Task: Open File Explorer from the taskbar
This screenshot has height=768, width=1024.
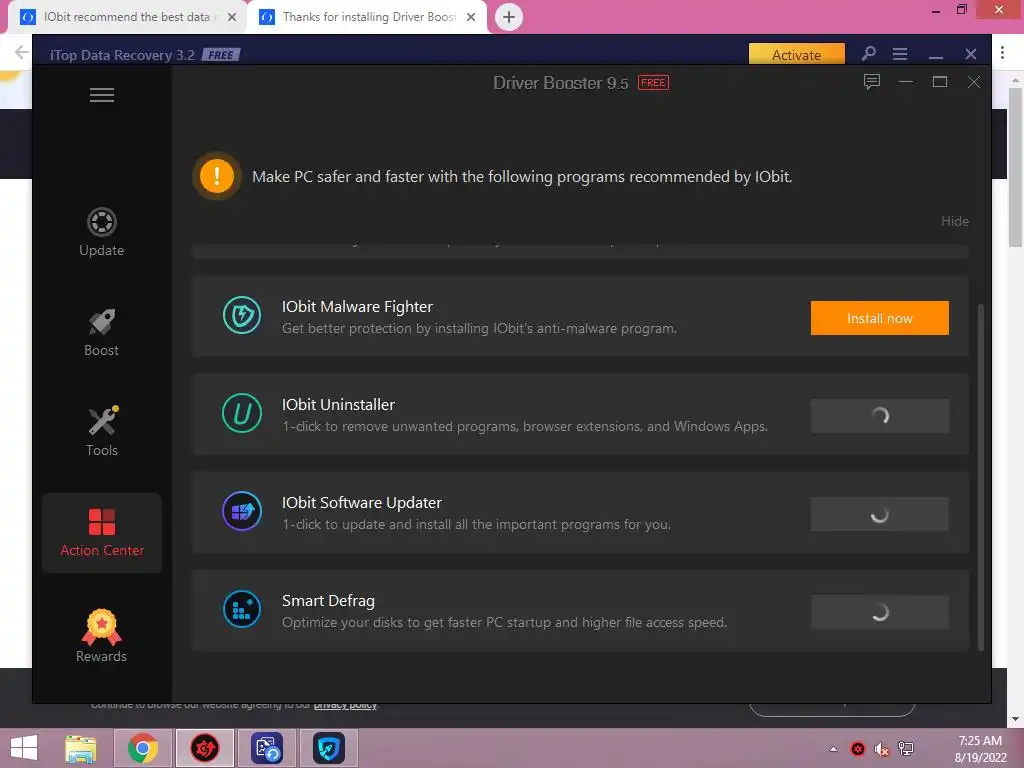Action: click(81, 748)
